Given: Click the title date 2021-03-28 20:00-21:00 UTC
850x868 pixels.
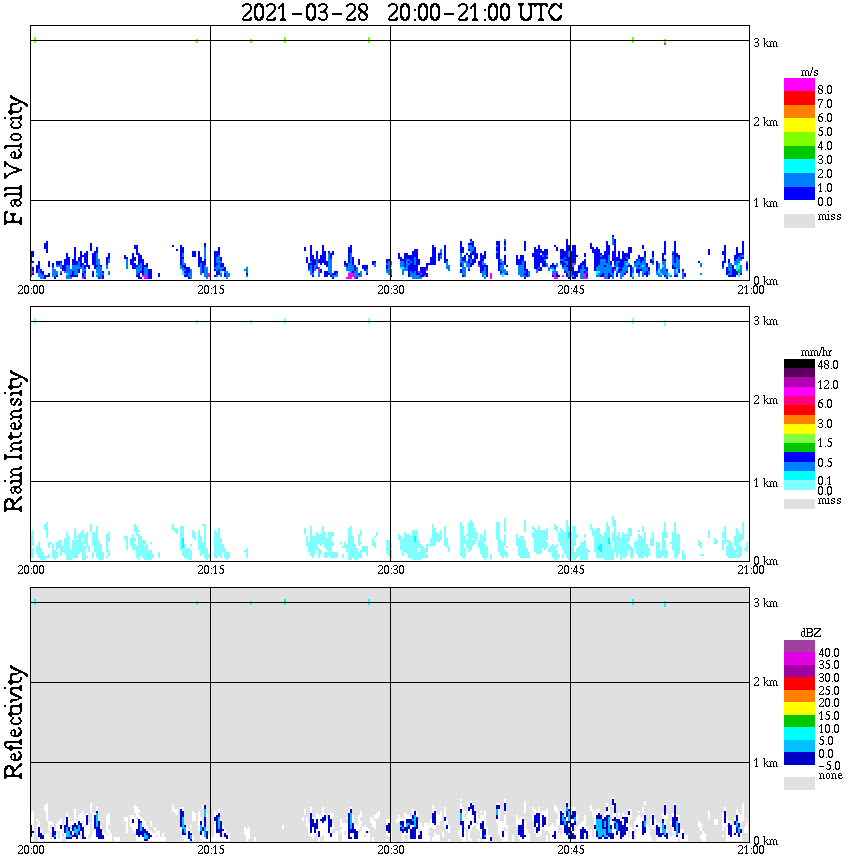Looking at the screenshot, I should point(401,12).
